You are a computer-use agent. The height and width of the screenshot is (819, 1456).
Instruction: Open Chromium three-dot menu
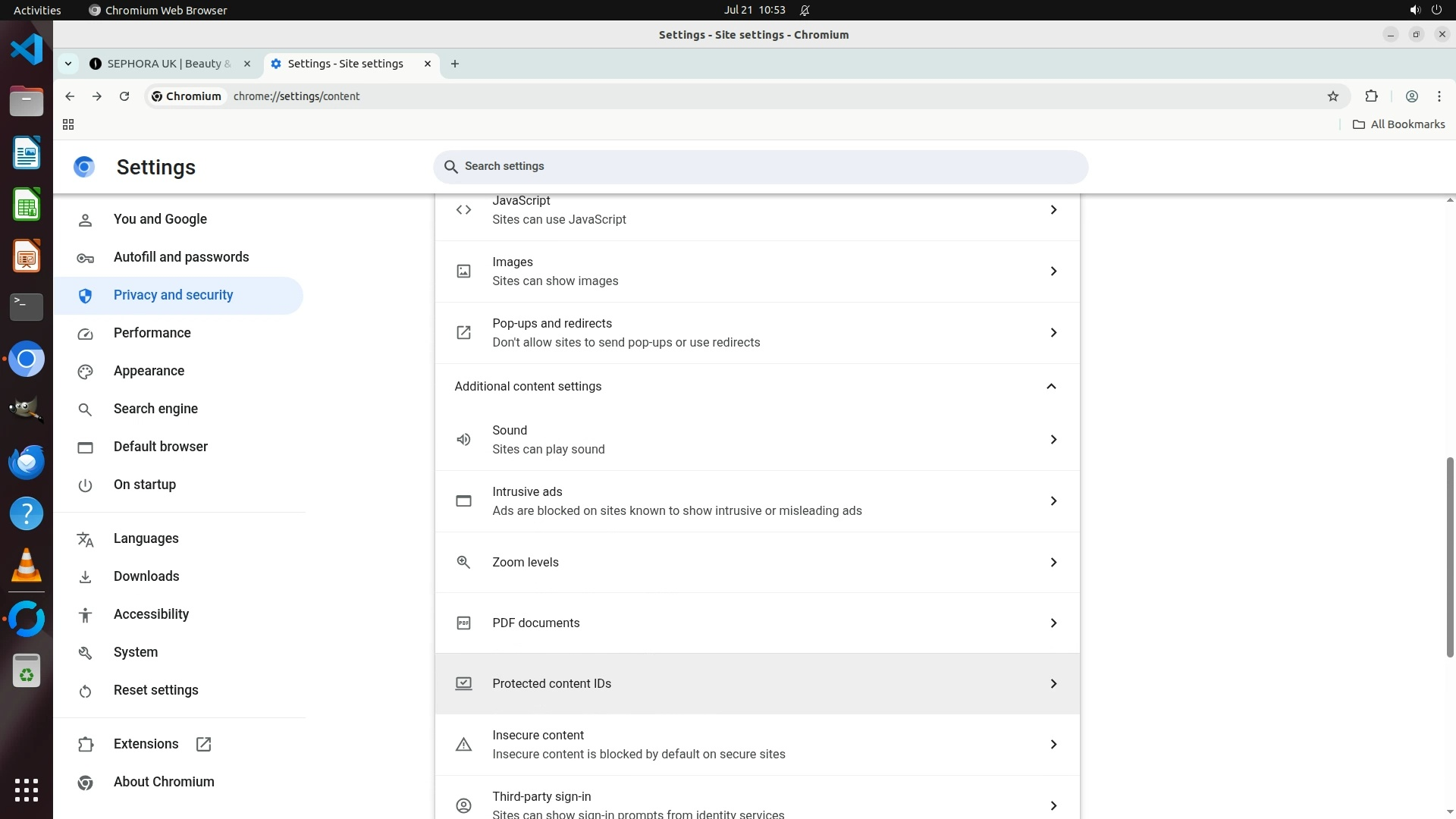1439,96
